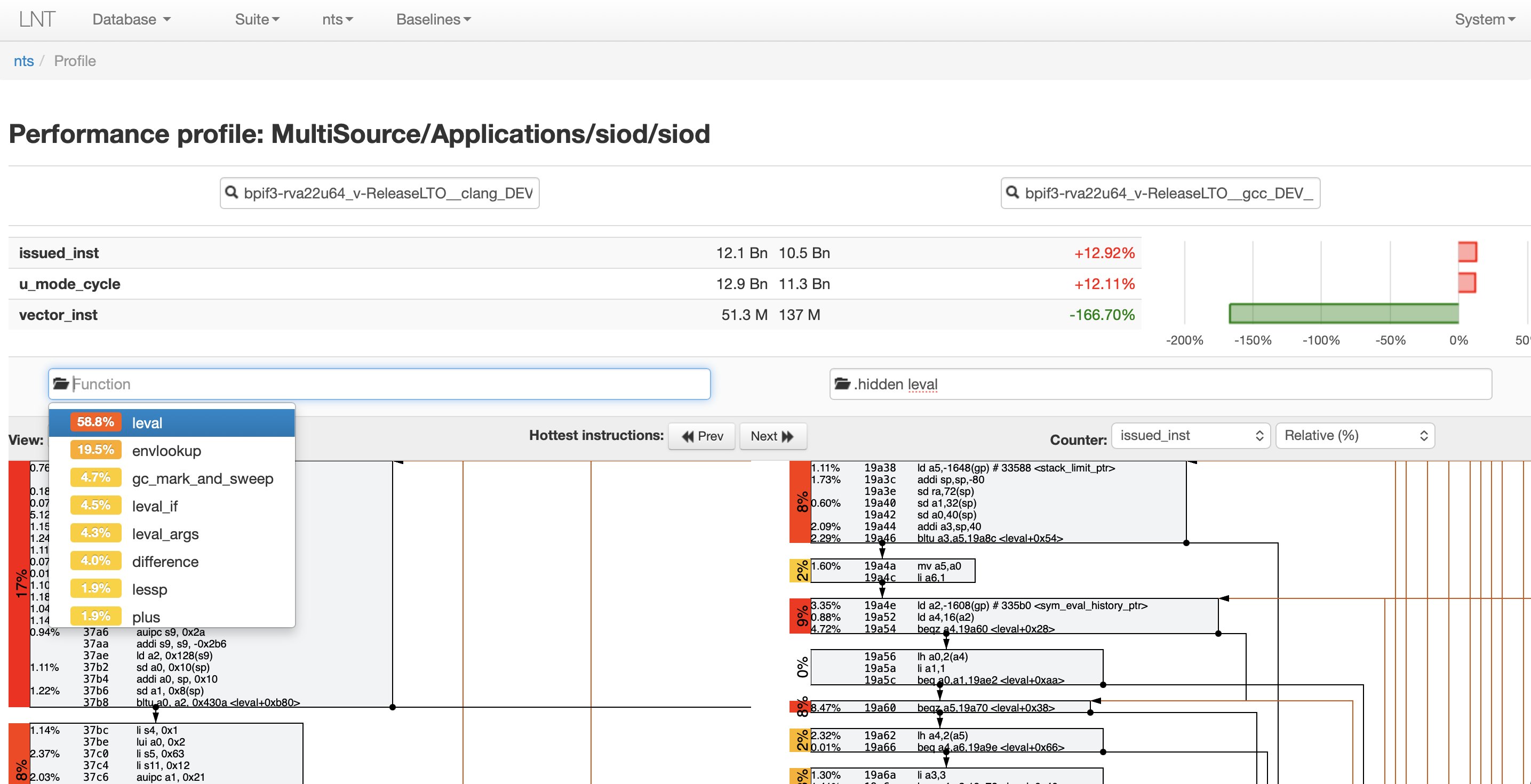The height and width of the screenshot is (784, 1531).
Task: Click the leval link in the hidden field
Action: pyautogui.click(x=922, y=384)
